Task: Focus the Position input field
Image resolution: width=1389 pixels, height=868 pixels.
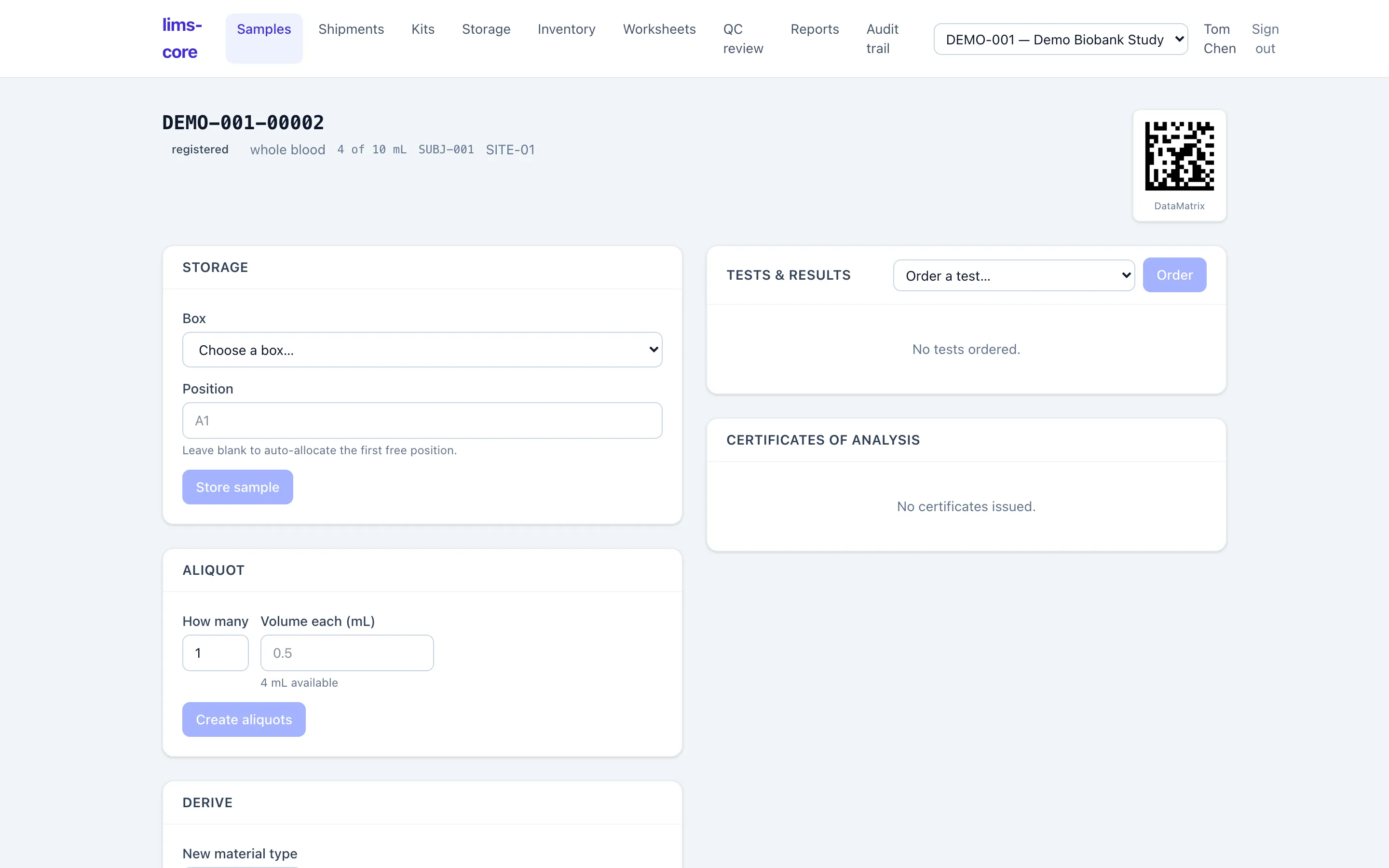Action: [422, 421]
